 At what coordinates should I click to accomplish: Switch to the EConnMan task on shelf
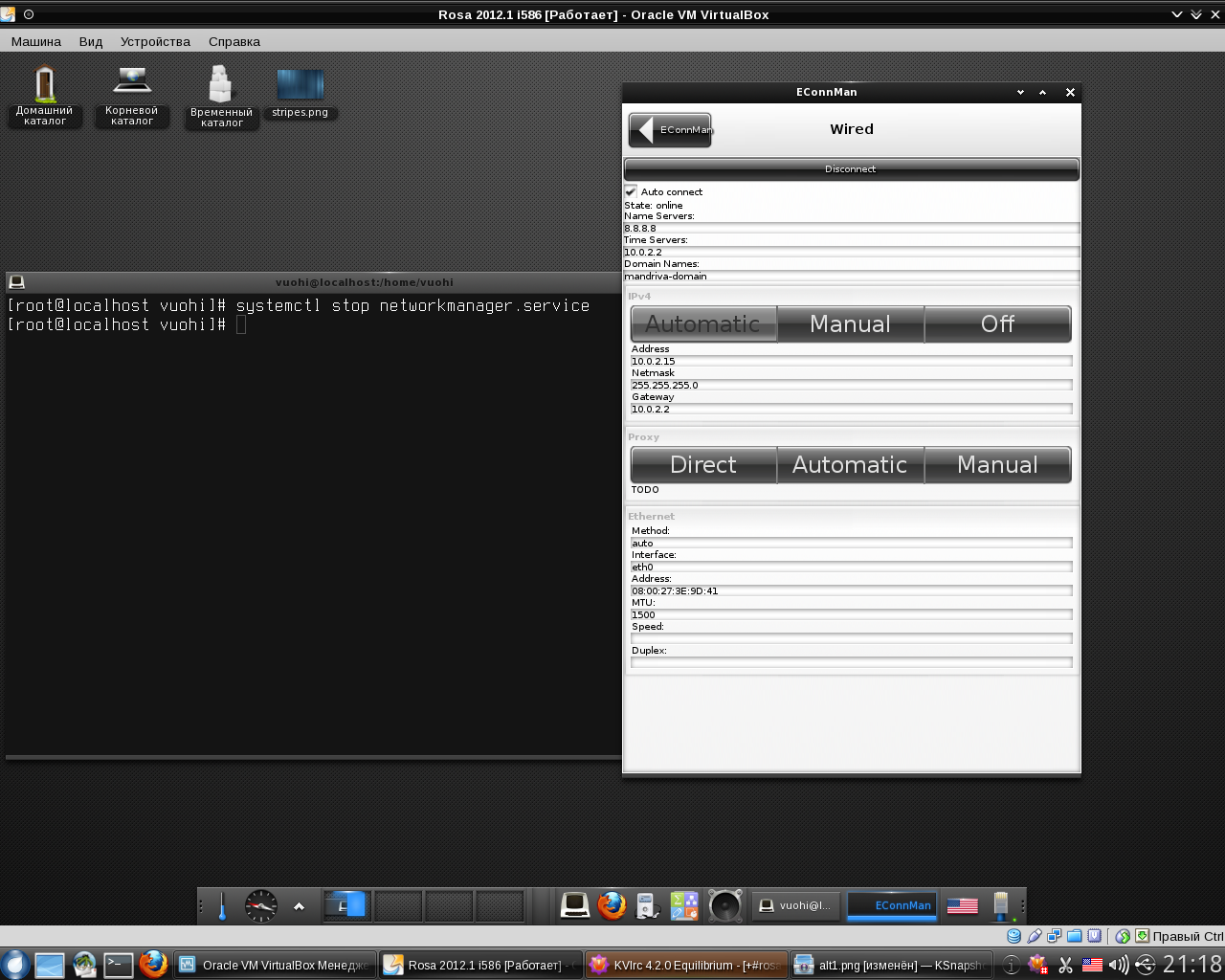[x=892, y=905]
